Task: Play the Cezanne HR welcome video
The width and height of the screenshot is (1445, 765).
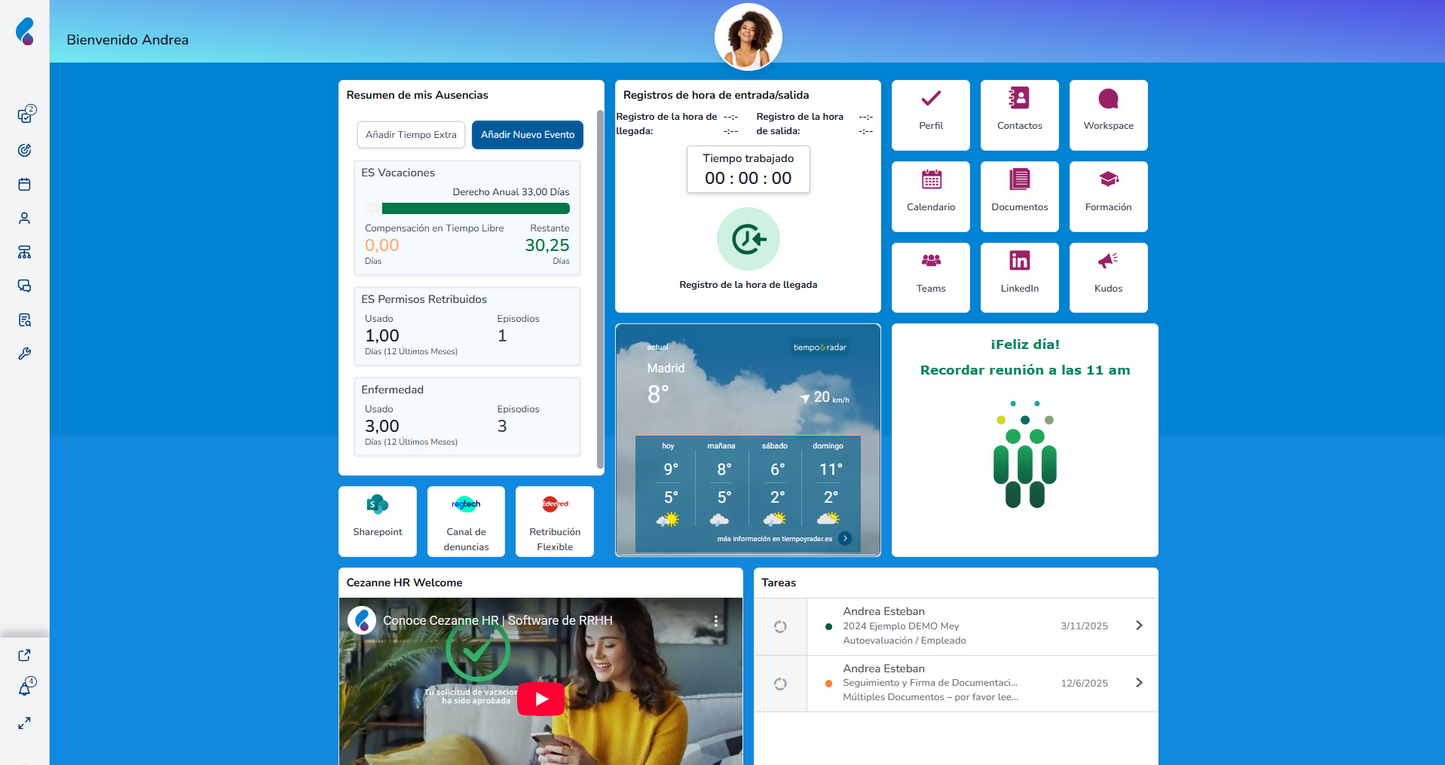Action: [x=540, y=699]
